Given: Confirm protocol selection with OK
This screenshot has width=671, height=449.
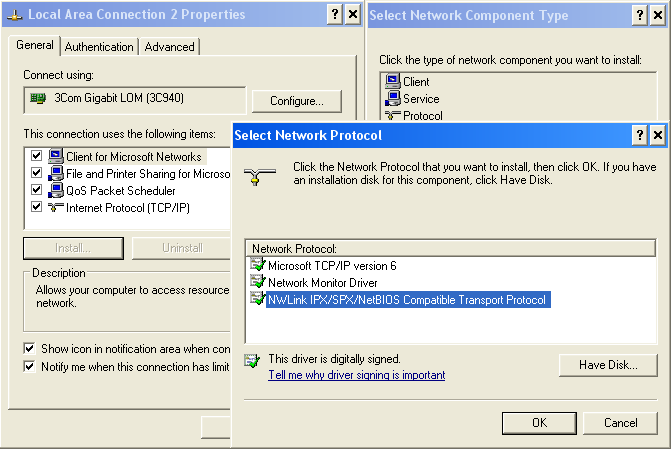Looking at the screenshot, I should (539, 423).
